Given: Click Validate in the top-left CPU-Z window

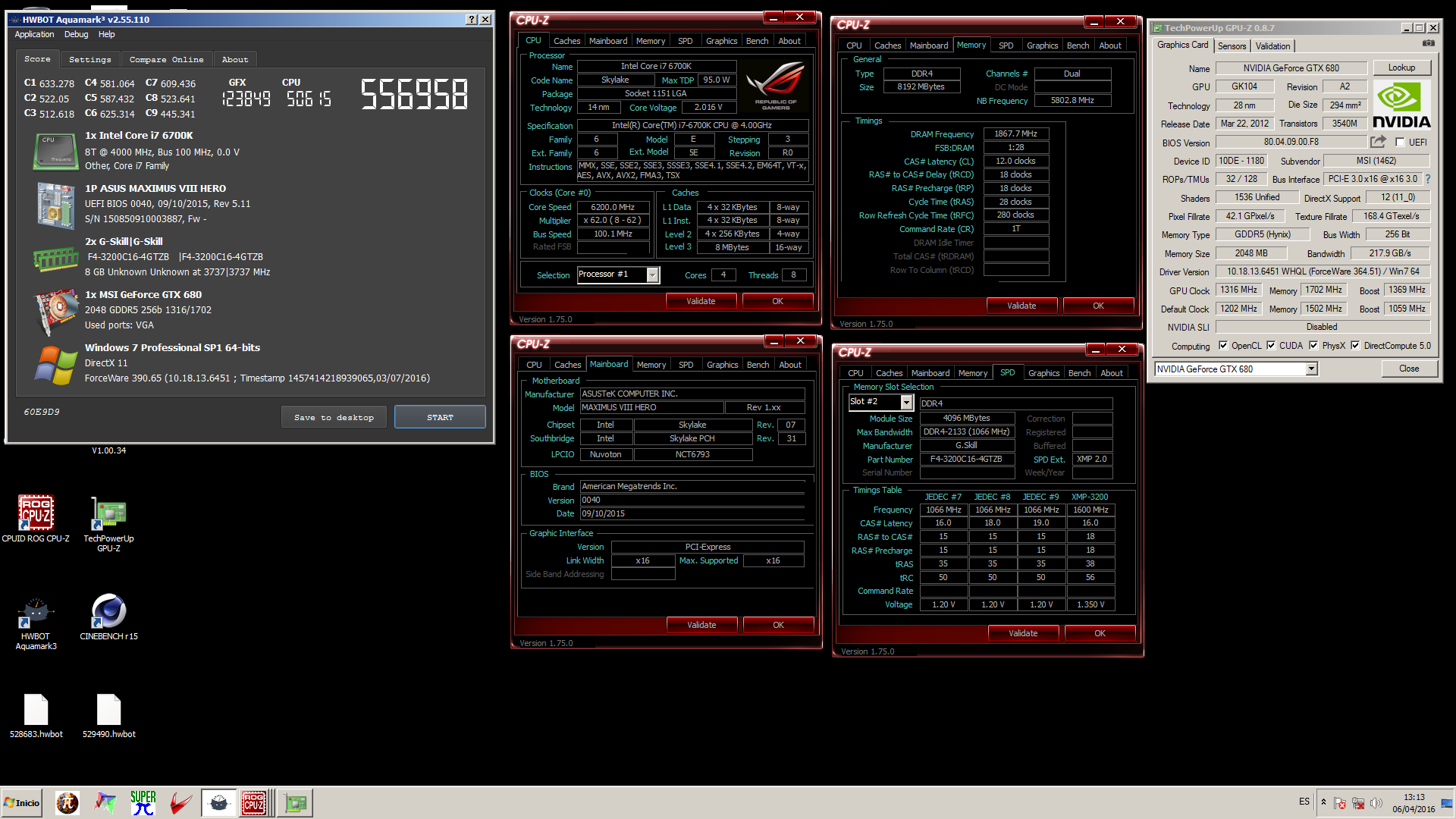Looking at the screenshot, I should [701, 301].
